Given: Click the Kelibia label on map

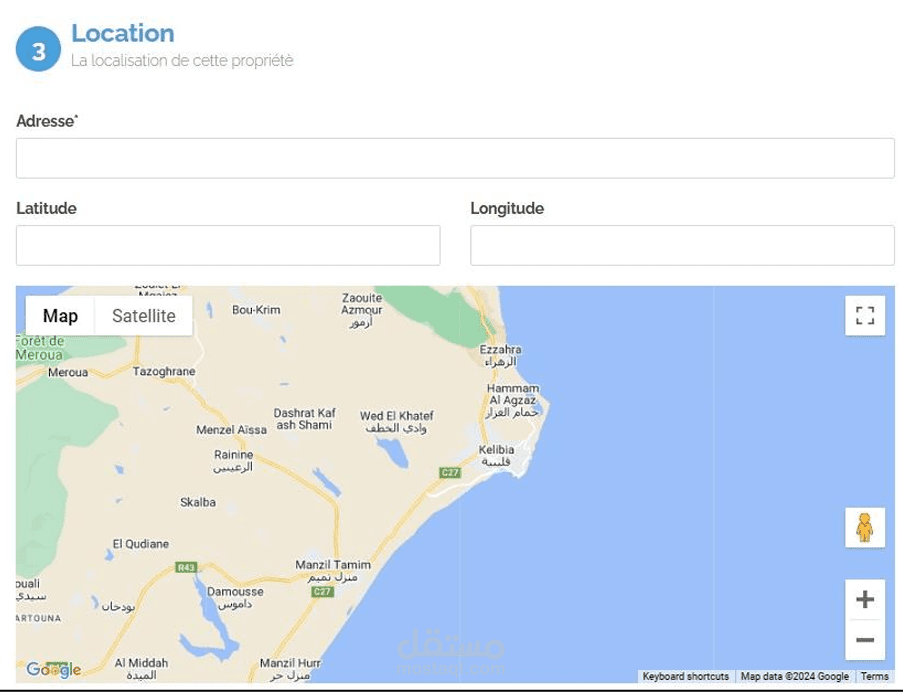Looking at the screenshot, I should [x=496, y=455].
